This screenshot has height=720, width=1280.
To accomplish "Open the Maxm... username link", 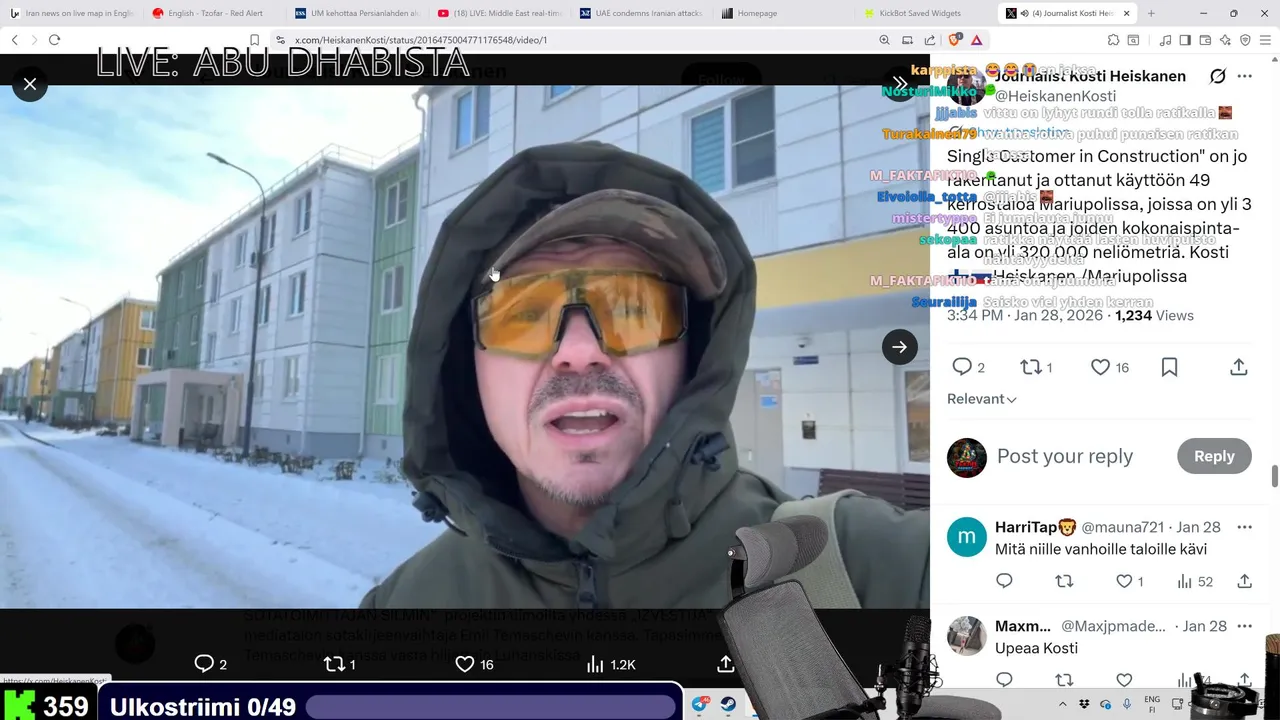I will [1022, 626].
